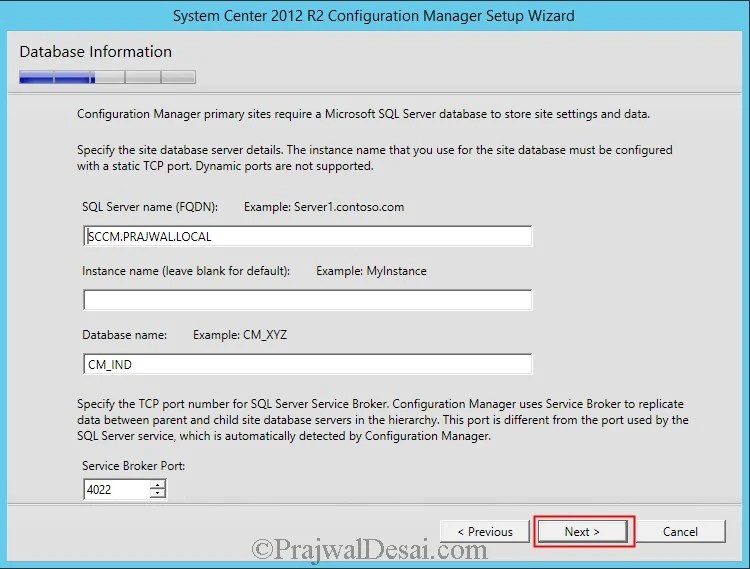This screenshot has height=569, width=750.
Task: Click 'Instance name (leave blank for default):' label
Action: (186, 271)
